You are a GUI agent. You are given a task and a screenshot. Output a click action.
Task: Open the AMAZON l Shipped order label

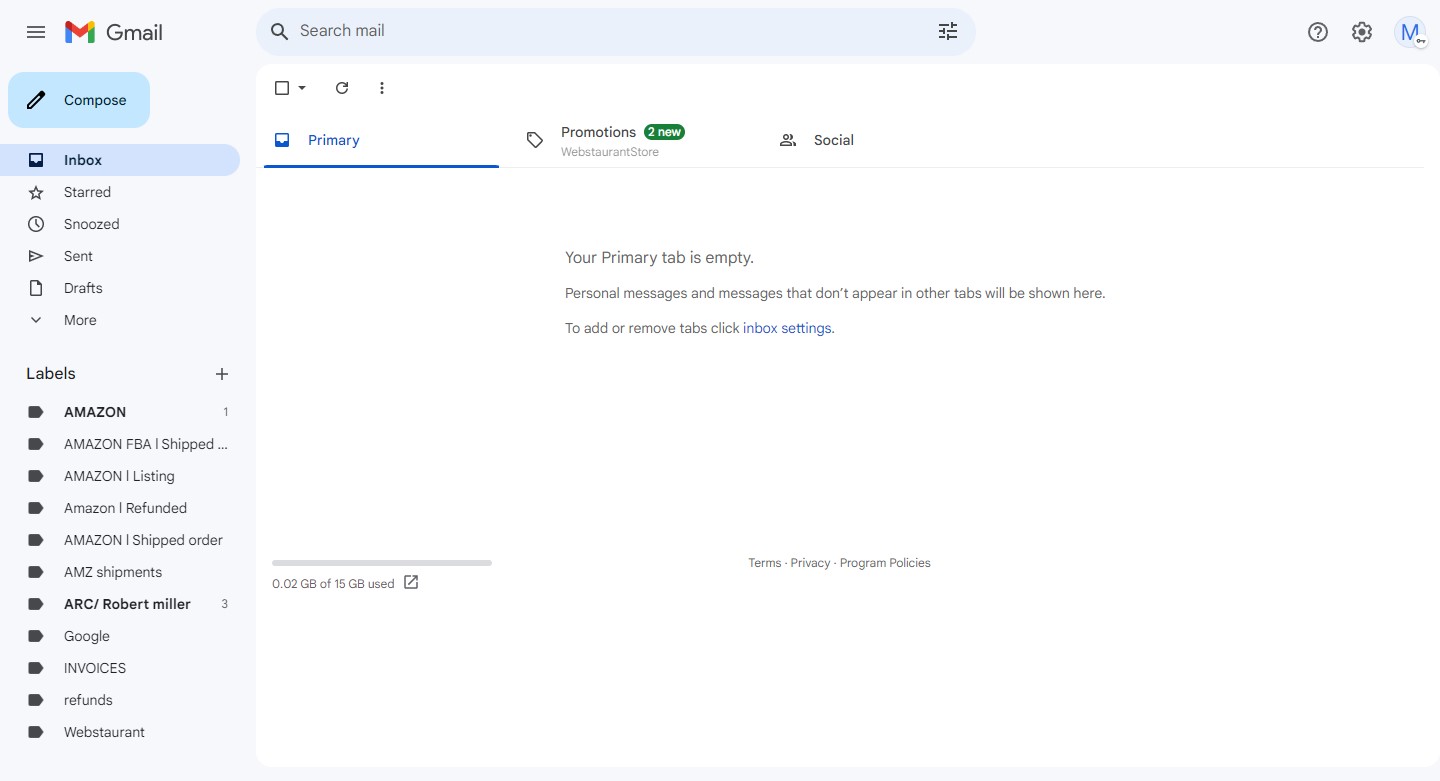pyautogui.click(x=120, y=540)
